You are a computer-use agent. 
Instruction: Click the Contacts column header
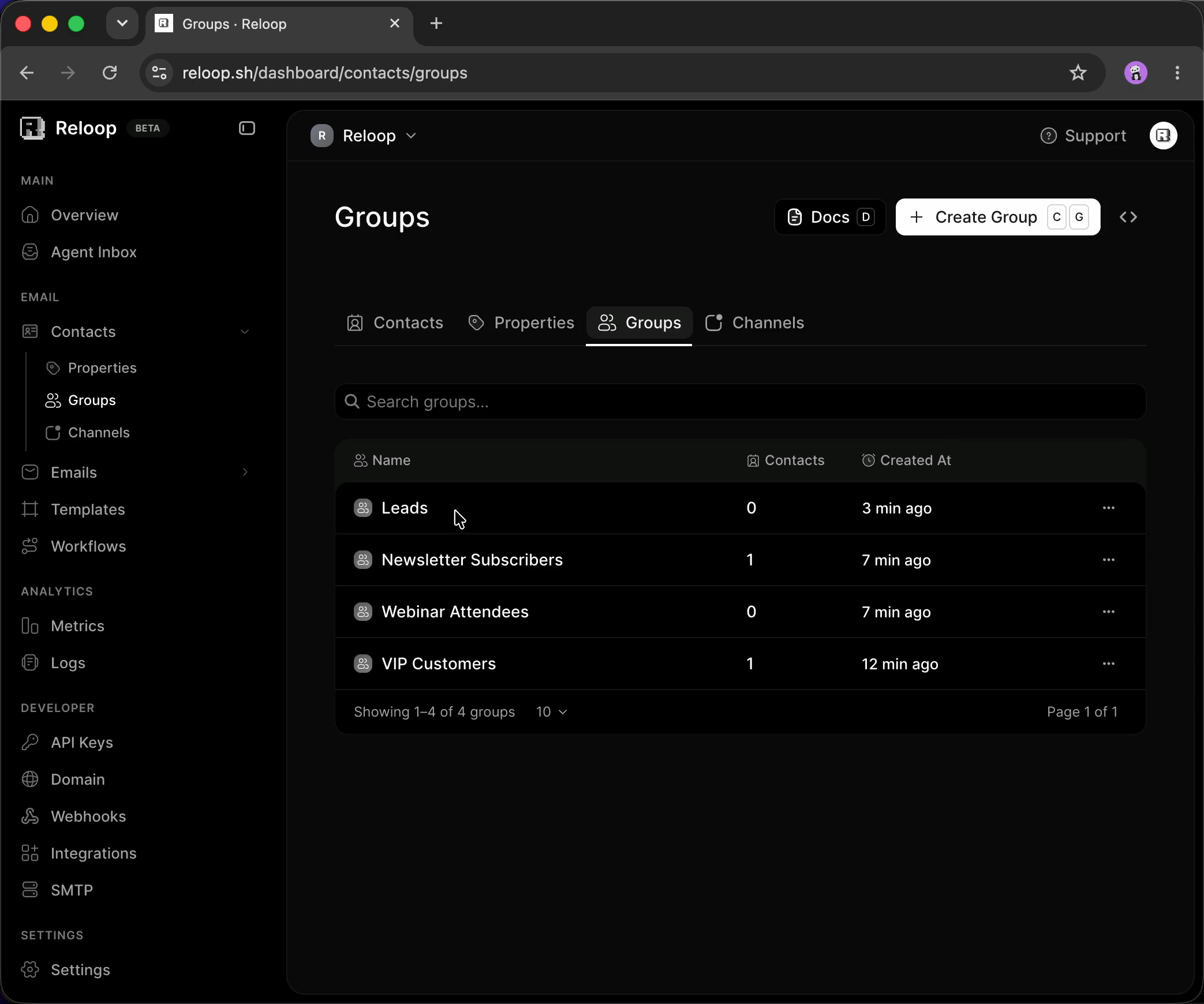click(786, 460)
